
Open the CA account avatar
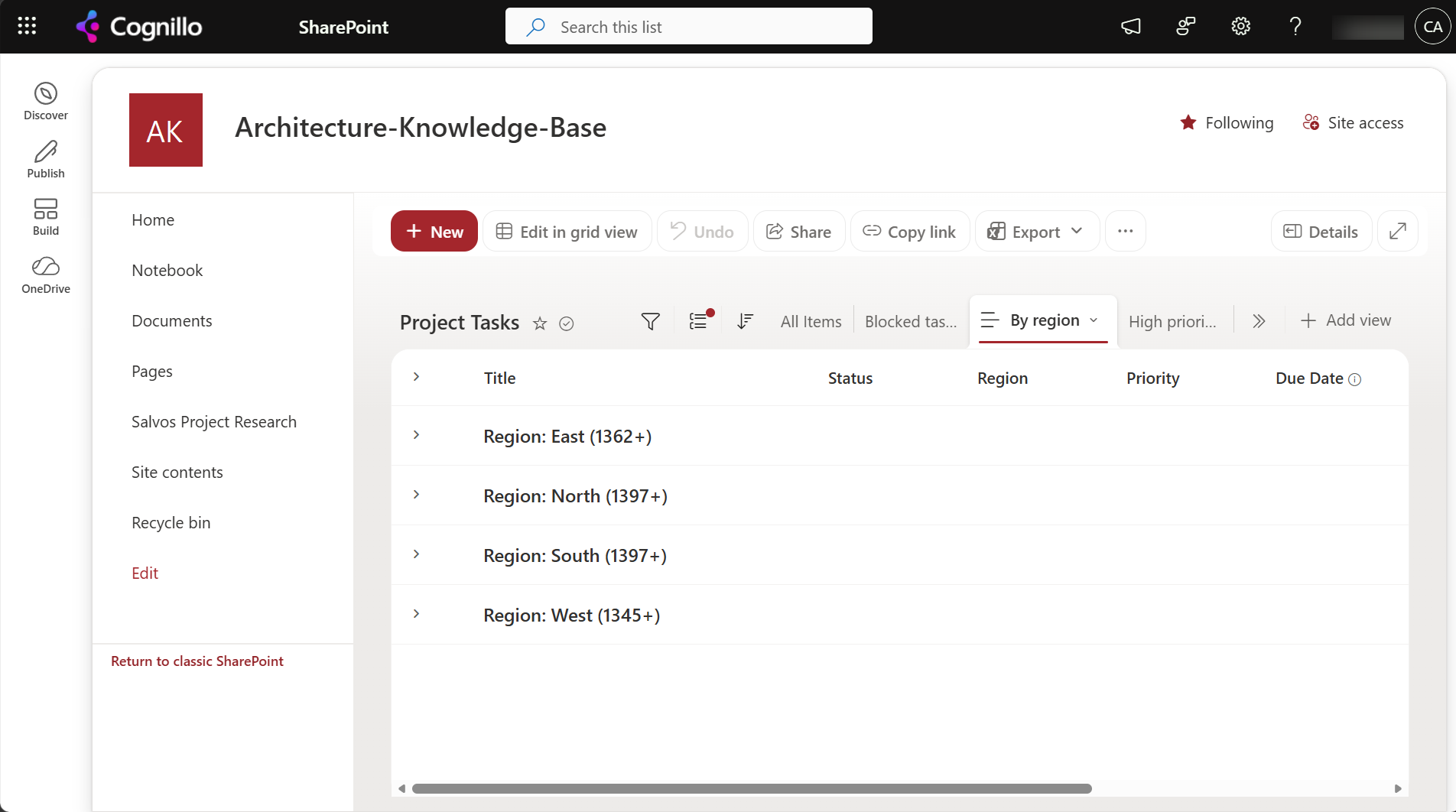1433,27
